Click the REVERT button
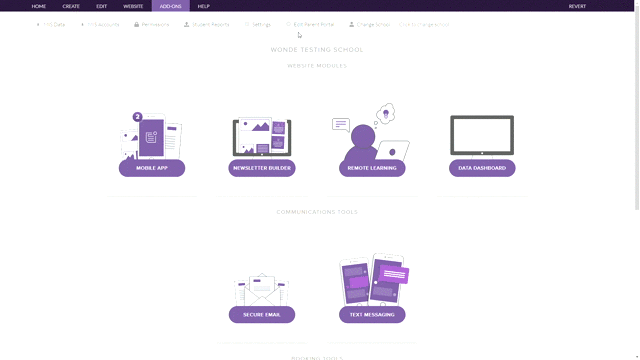 [x=577, y=6]
